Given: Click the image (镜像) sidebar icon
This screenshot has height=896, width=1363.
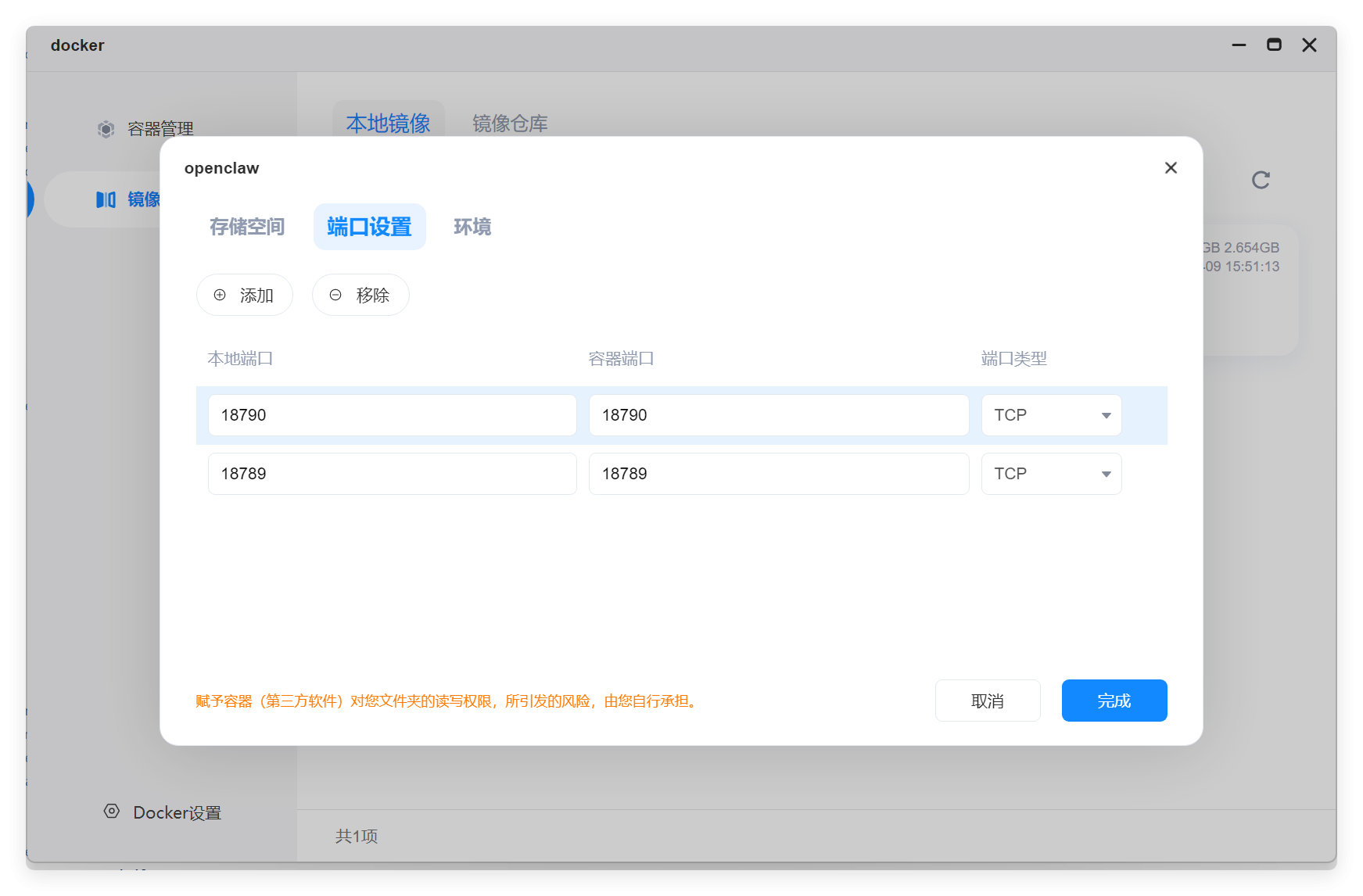Looking at the screenshot, I should 106,199.
